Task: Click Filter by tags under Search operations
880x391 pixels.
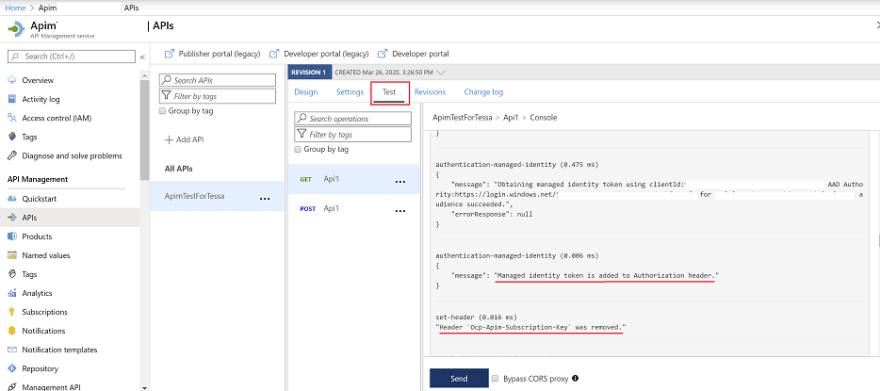Action: (353, 135)
